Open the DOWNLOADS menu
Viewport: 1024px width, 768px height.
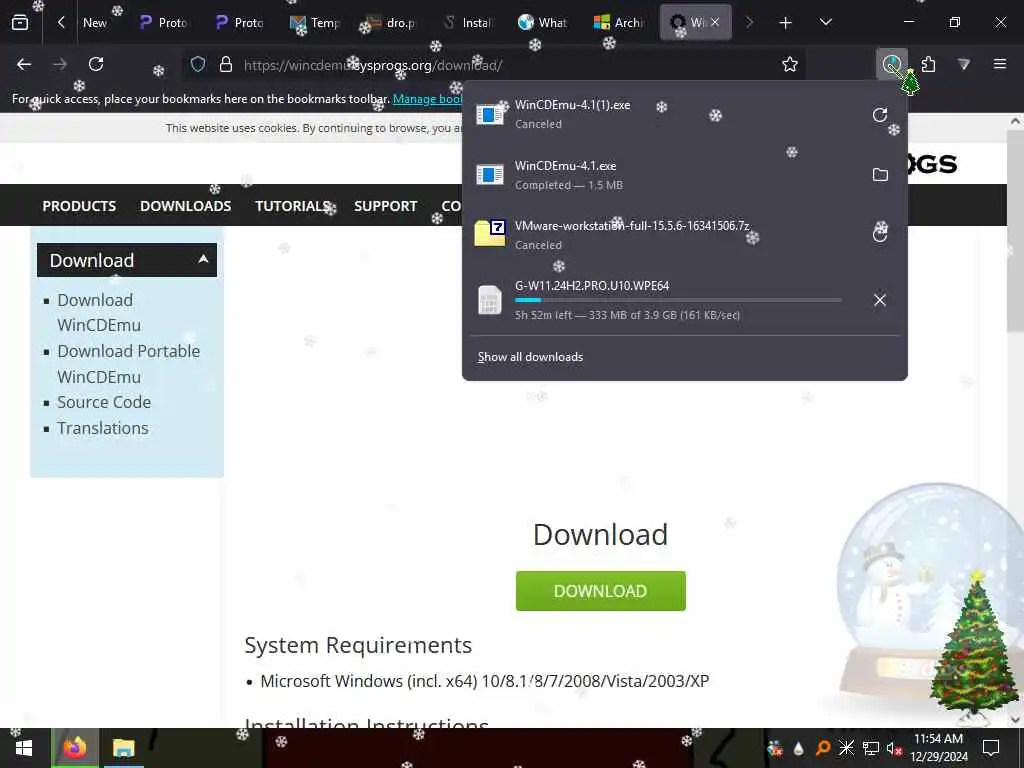tap(185, 206)
